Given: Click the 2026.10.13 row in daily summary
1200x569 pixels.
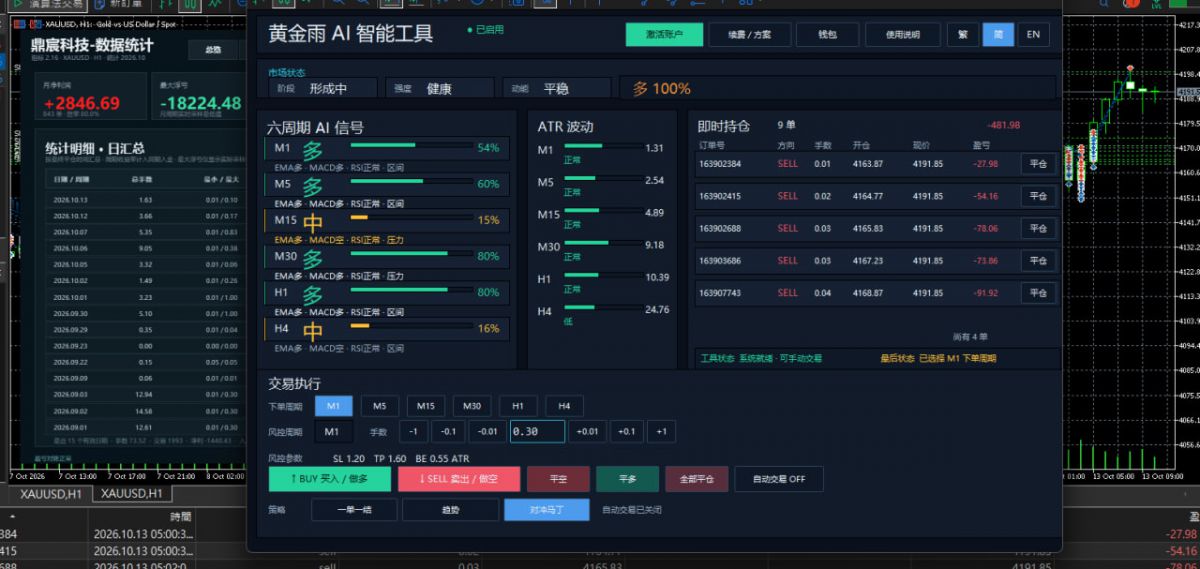Looking at the screenshot, I should point(145,200).
